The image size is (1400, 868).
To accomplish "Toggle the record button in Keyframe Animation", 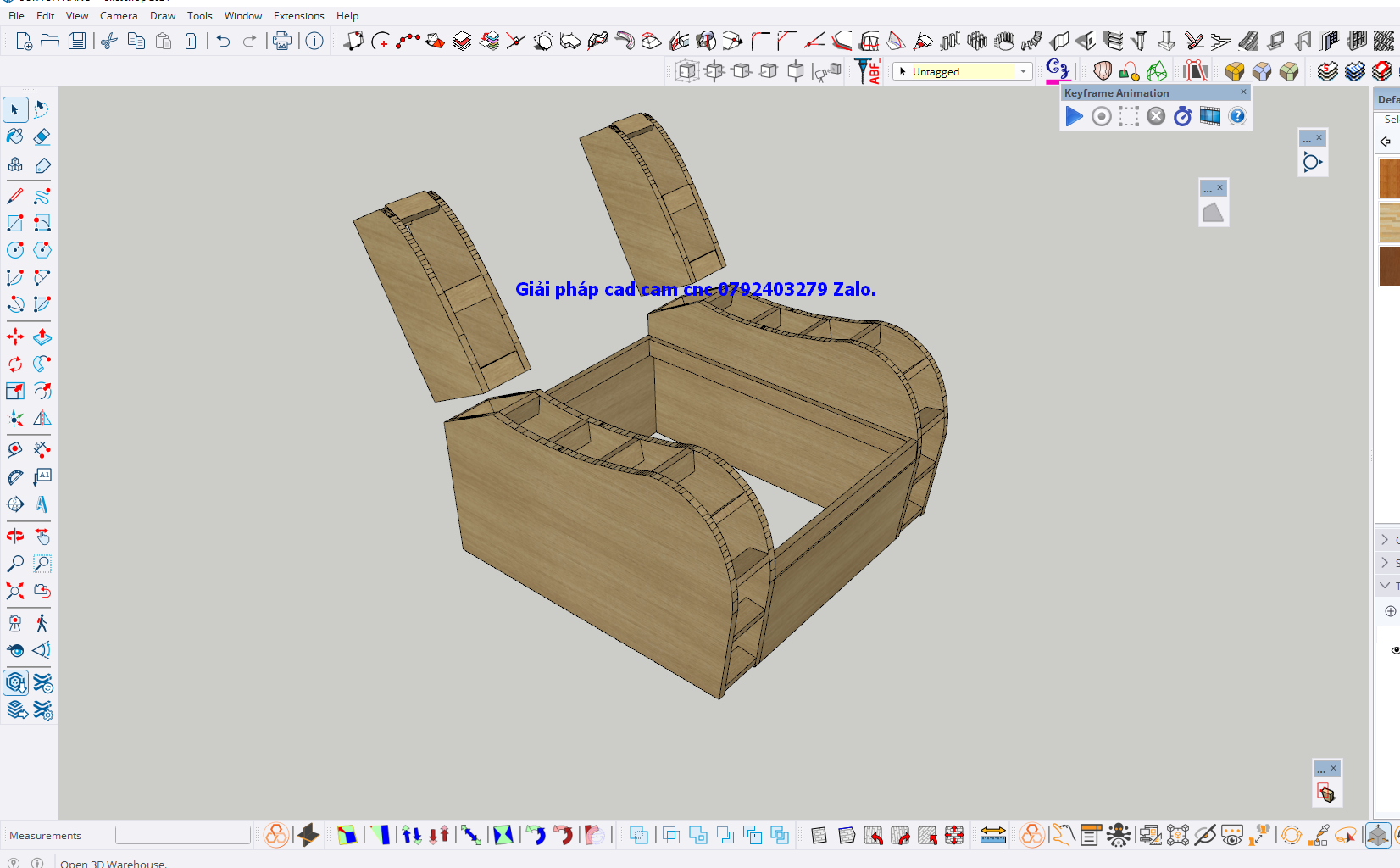I will click(x=1101, y=117).
